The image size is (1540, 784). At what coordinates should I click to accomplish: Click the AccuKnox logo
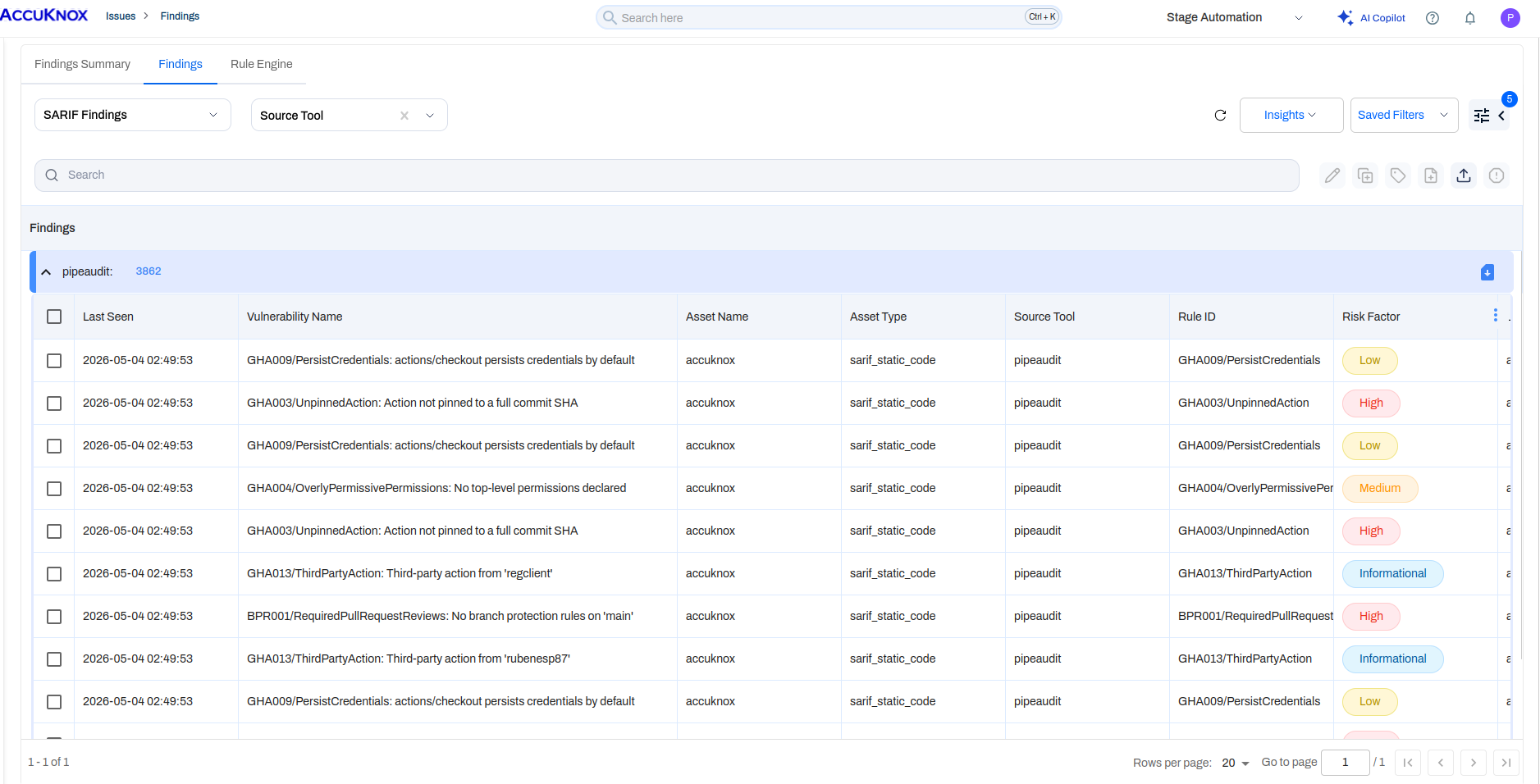tap(44, 15)
